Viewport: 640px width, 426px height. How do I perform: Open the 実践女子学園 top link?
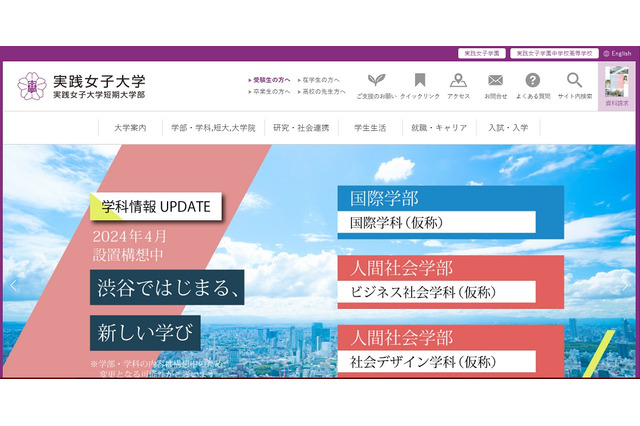482,53
